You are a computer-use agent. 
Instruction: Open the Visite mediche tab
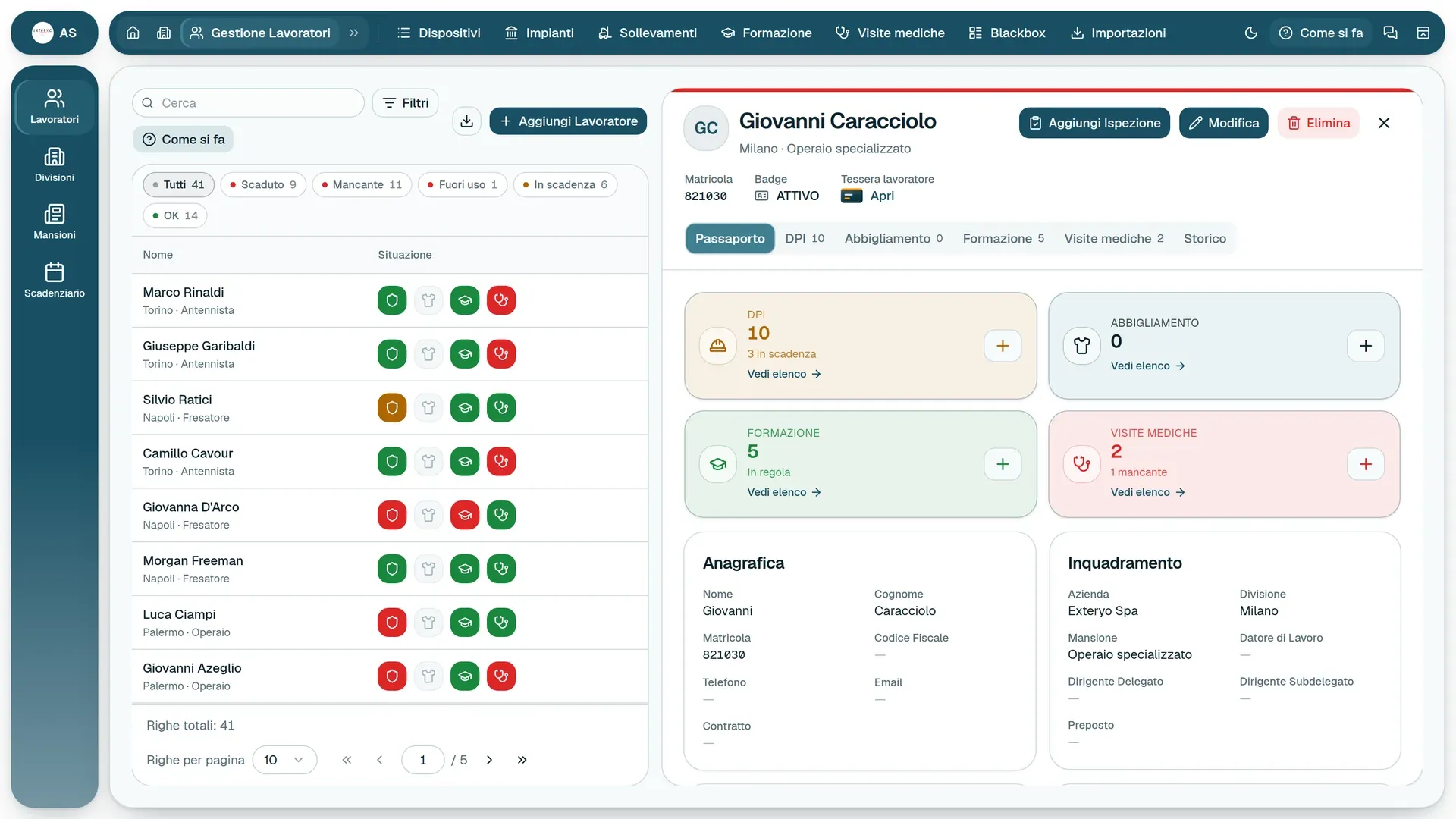pos(1113,238)
